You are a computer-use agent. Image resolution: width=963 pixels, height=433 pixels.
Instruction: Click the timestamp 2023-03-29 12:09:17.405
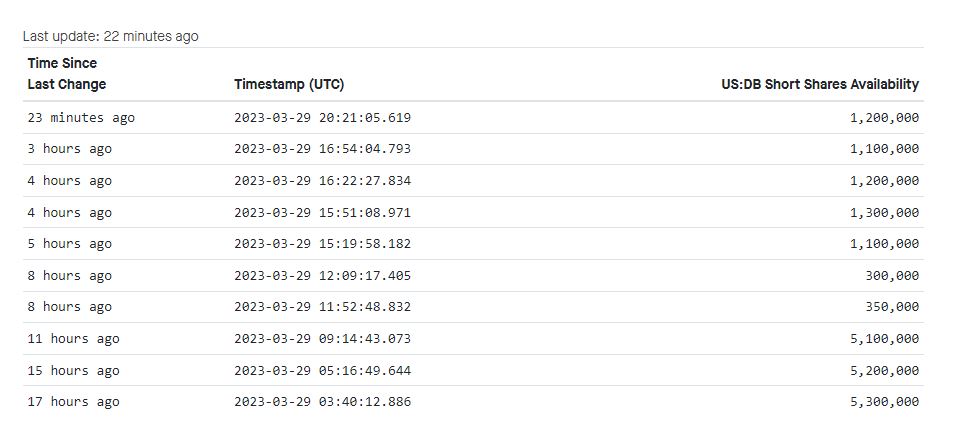pos(322,275)
